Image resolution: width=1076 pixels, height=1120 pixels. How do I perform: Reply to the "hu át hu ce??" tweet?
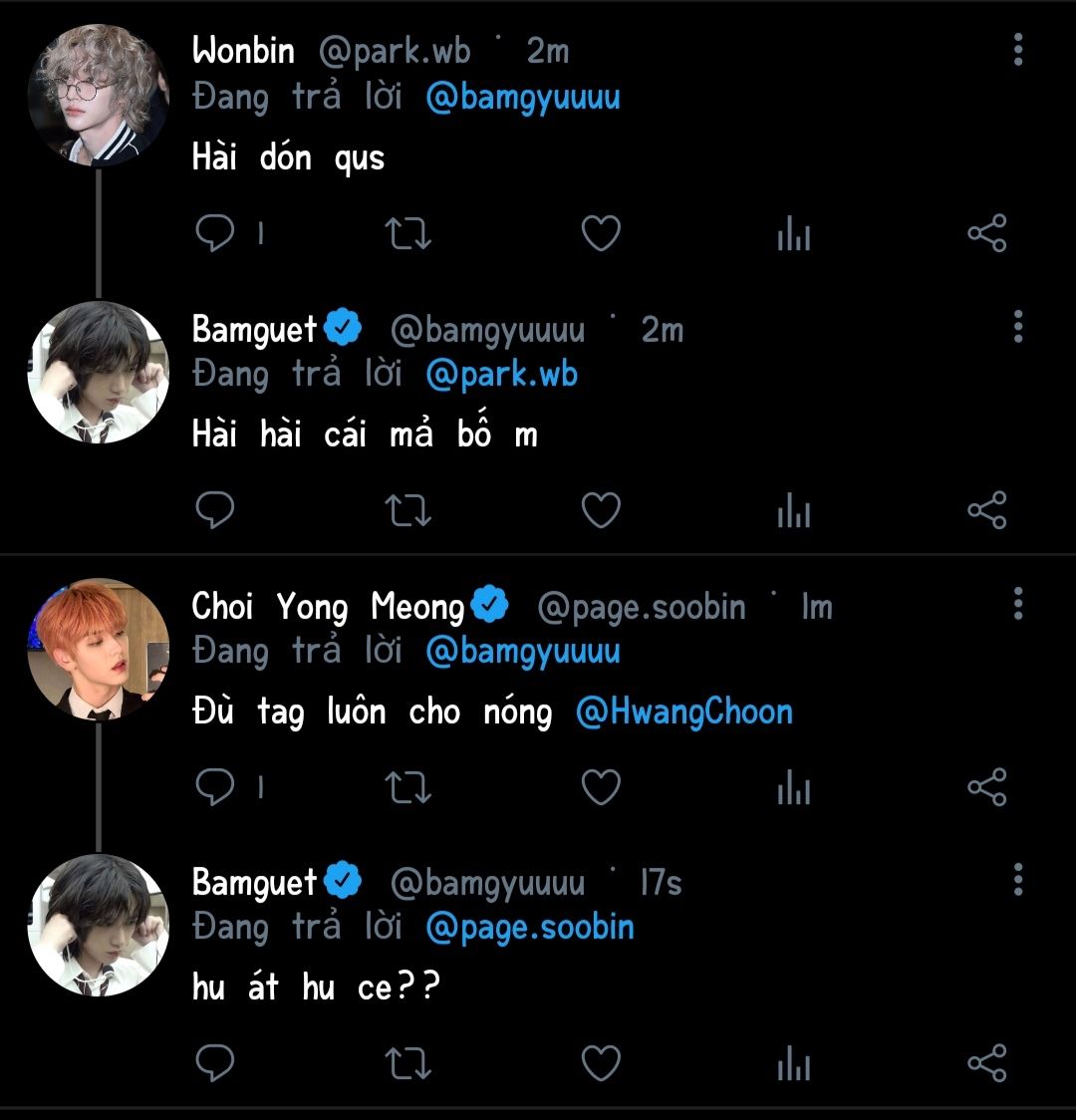(214, 1064)
